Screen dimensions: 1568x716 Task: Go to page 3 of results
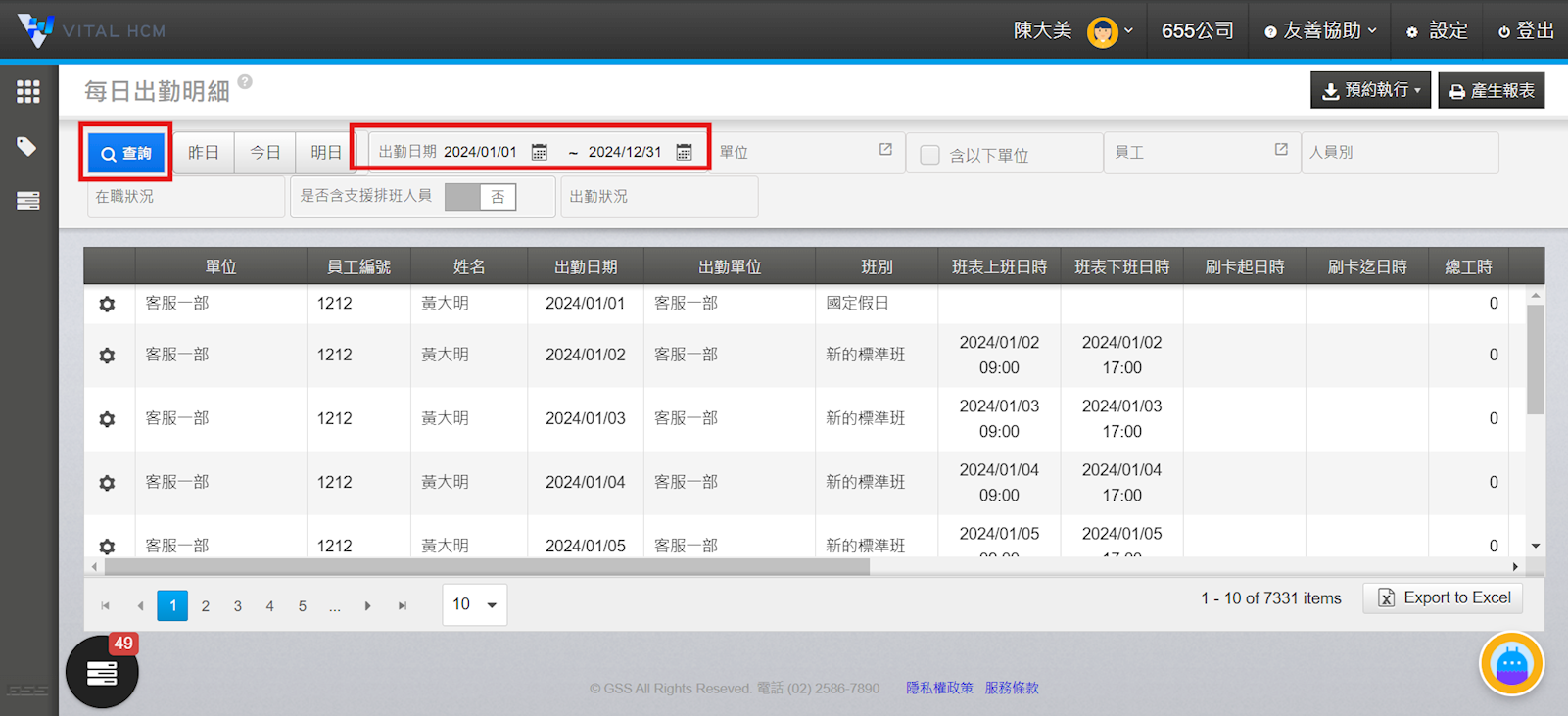coord(238,606)
